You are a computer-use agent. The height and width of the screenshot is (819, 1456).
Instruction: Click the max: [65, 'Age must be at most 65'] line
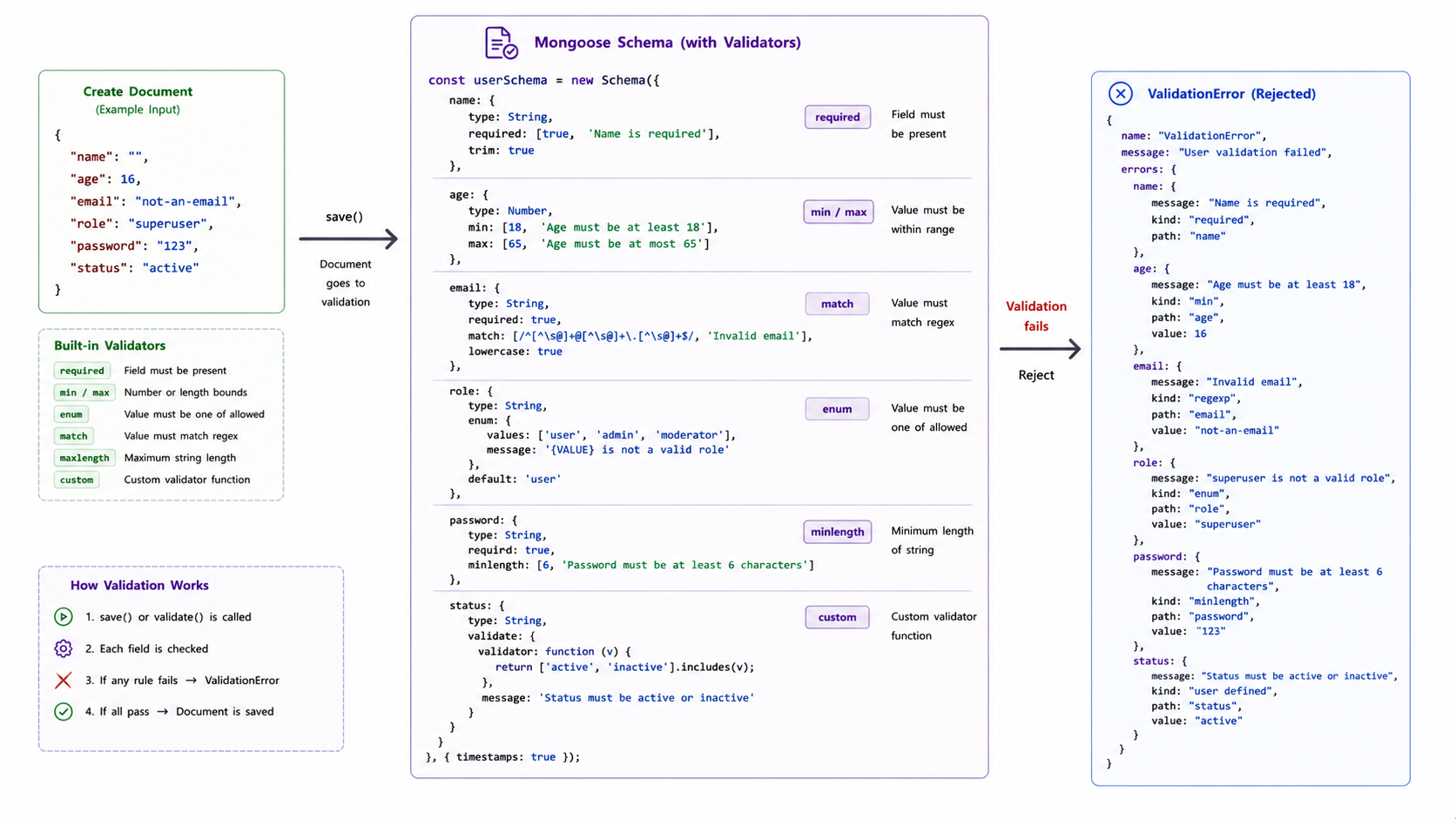pyautogui.click(x=589, y=244)
